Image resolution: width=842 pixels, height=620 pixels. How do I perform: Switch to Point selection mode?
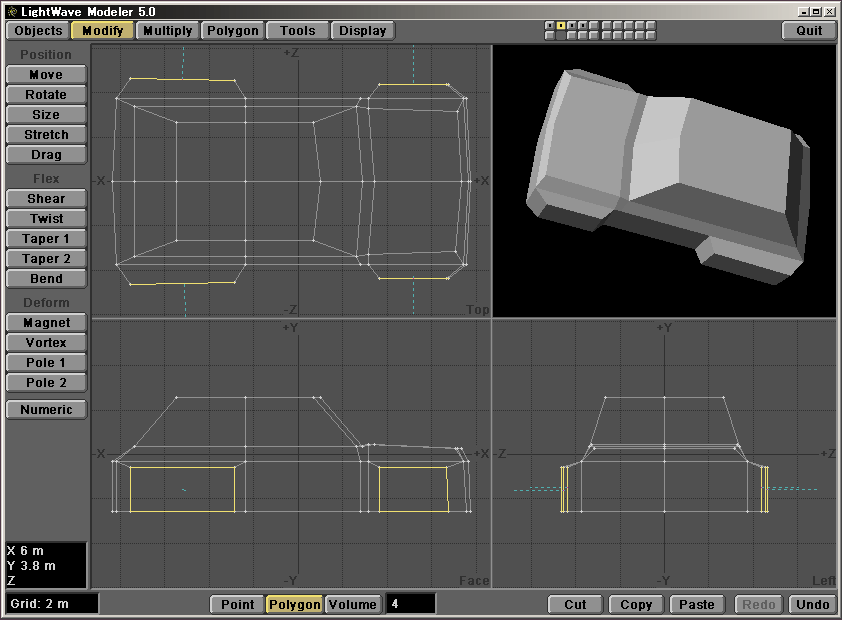click(x=237, y=604)
